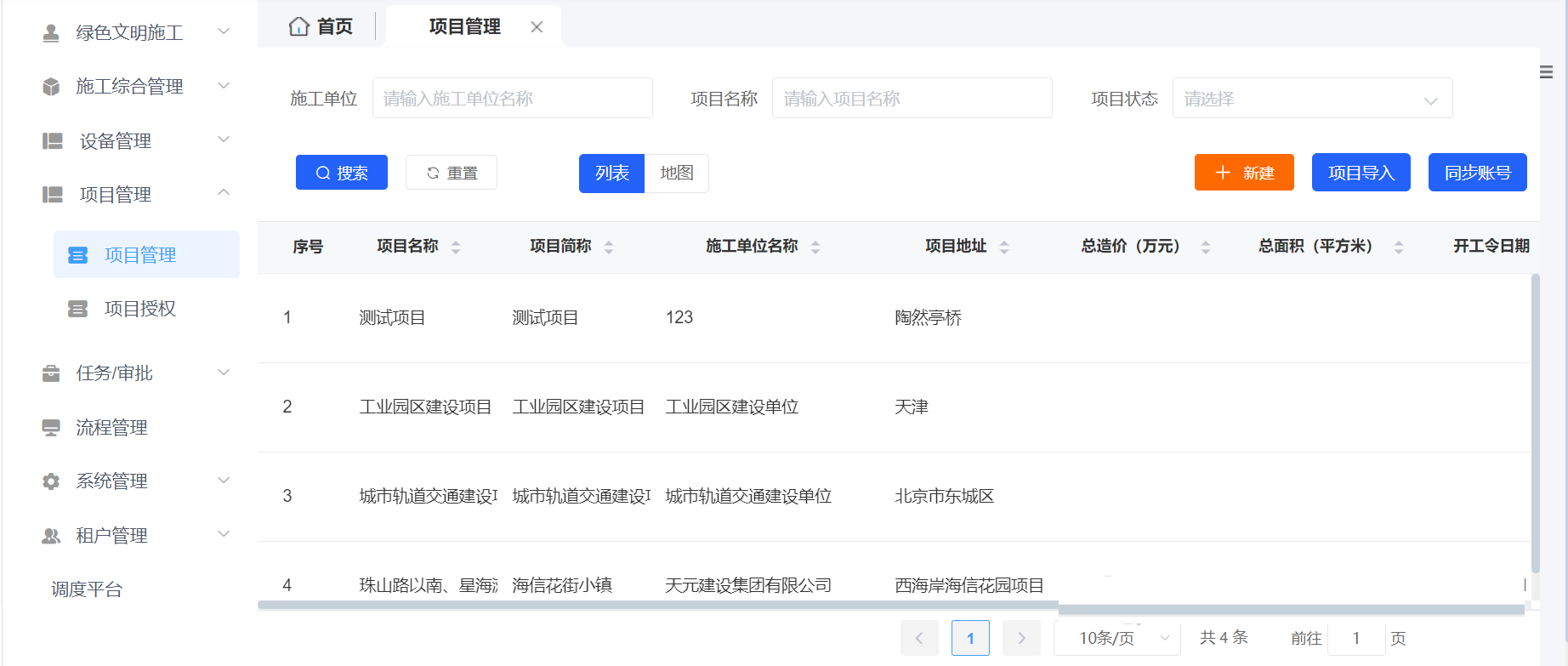1568x666 pixels.
Task: Click the hamburger menu icon at right edge
Action: click(1546, 72)
